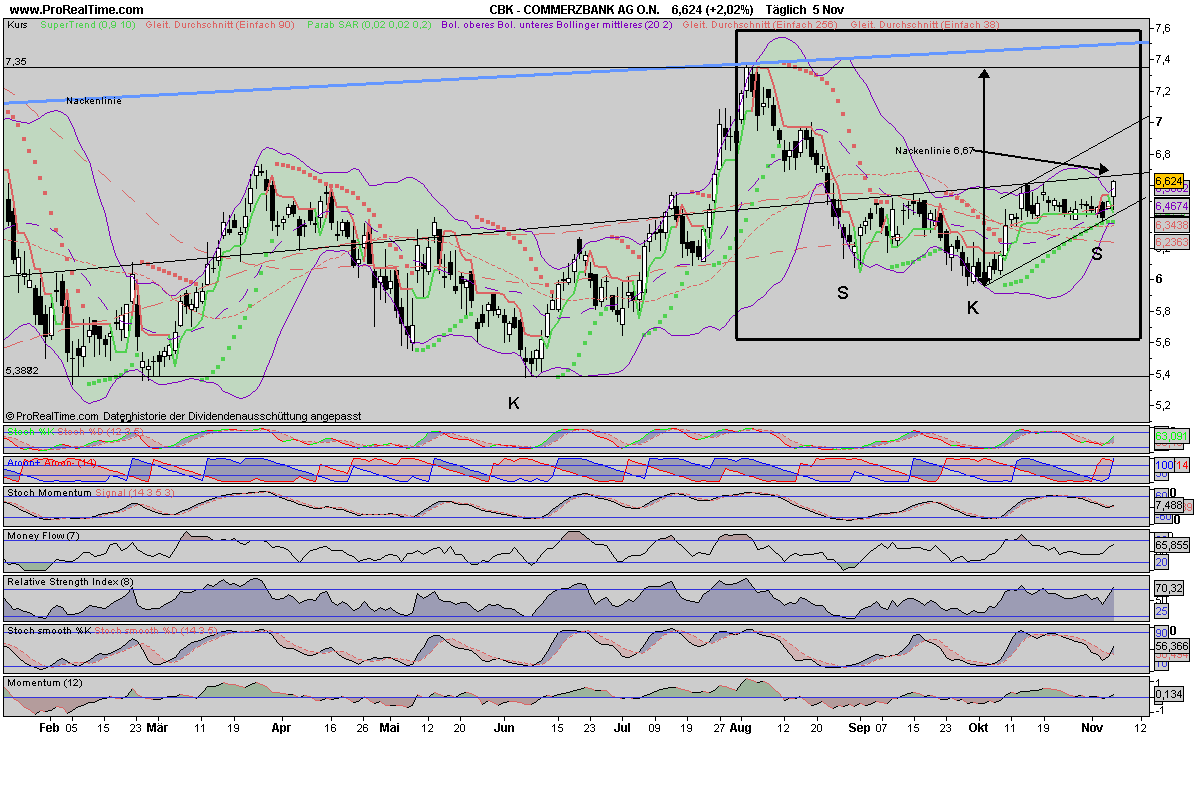Select the Relative Strength Index (8) label
This screenshot has height=800, width=1200.
pos(69,581)
